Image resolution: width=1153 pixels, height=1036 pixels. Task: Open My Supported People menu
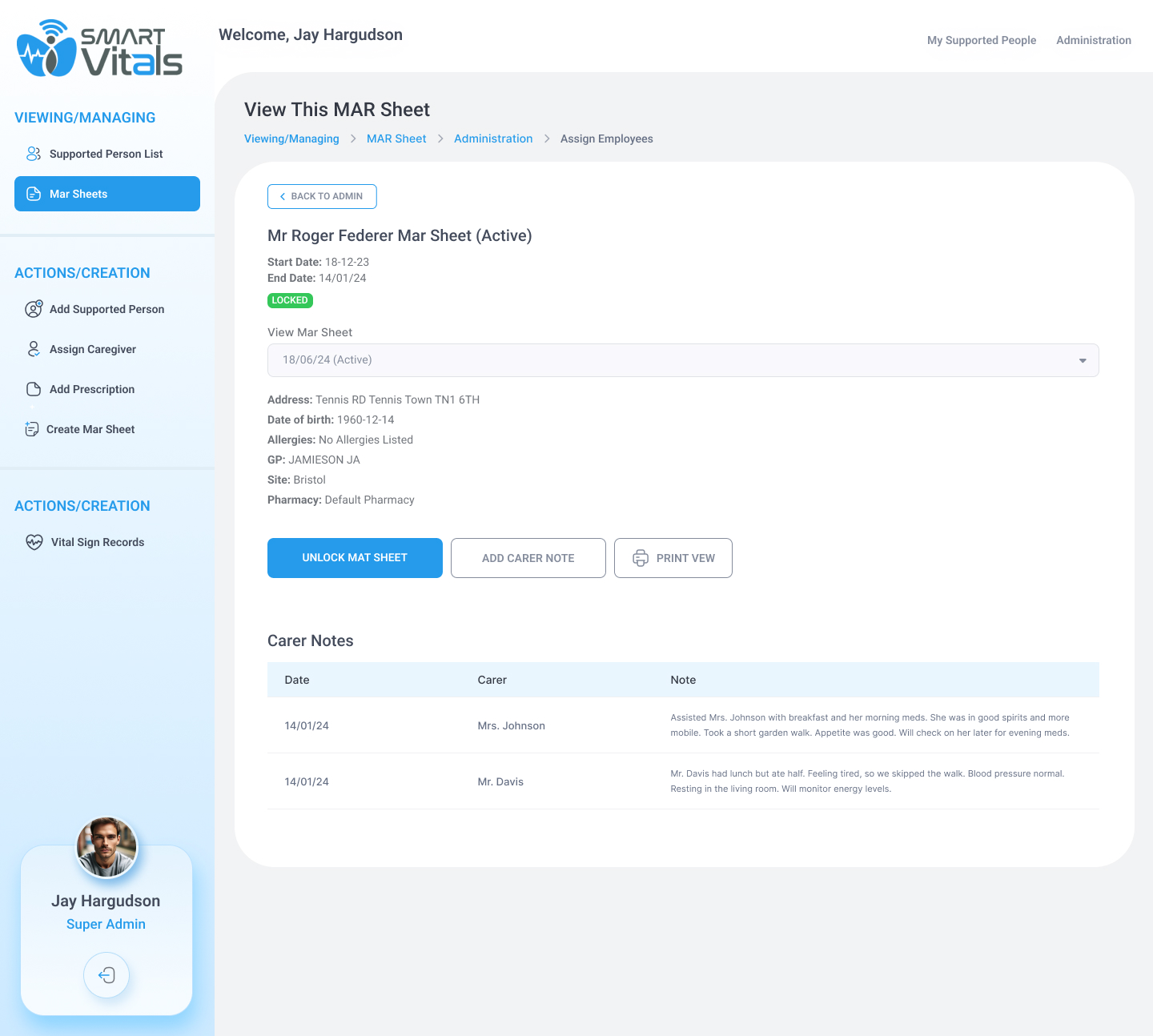tap(981, 40)
